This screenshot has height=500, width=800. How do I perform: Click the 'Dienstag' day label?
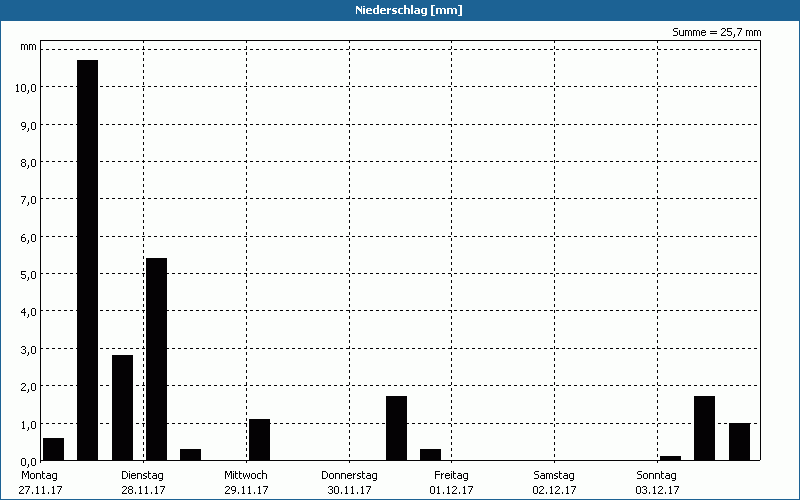click(142, 476)
